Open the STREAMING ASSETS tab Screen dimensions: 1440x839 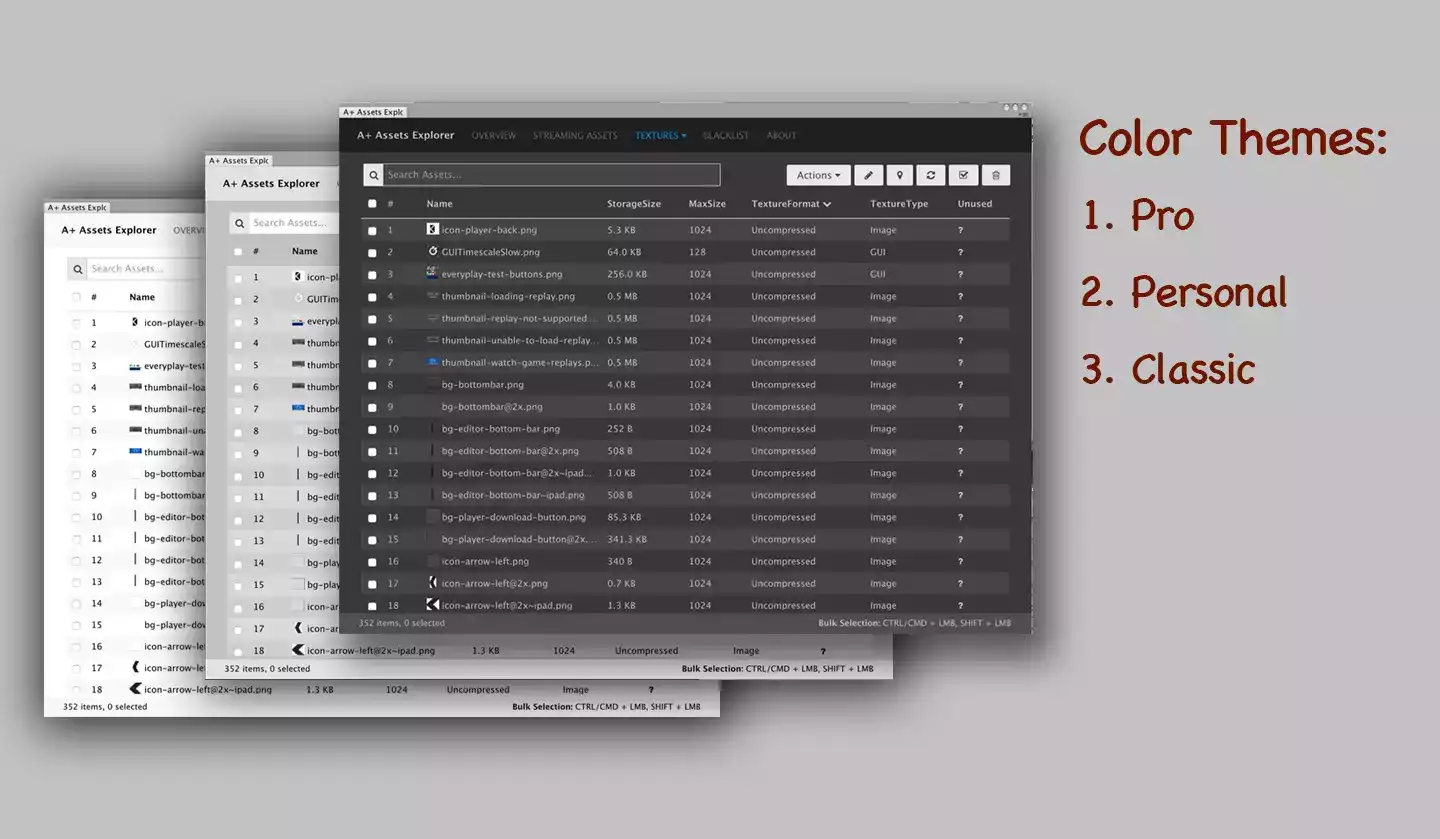[575, 135]
